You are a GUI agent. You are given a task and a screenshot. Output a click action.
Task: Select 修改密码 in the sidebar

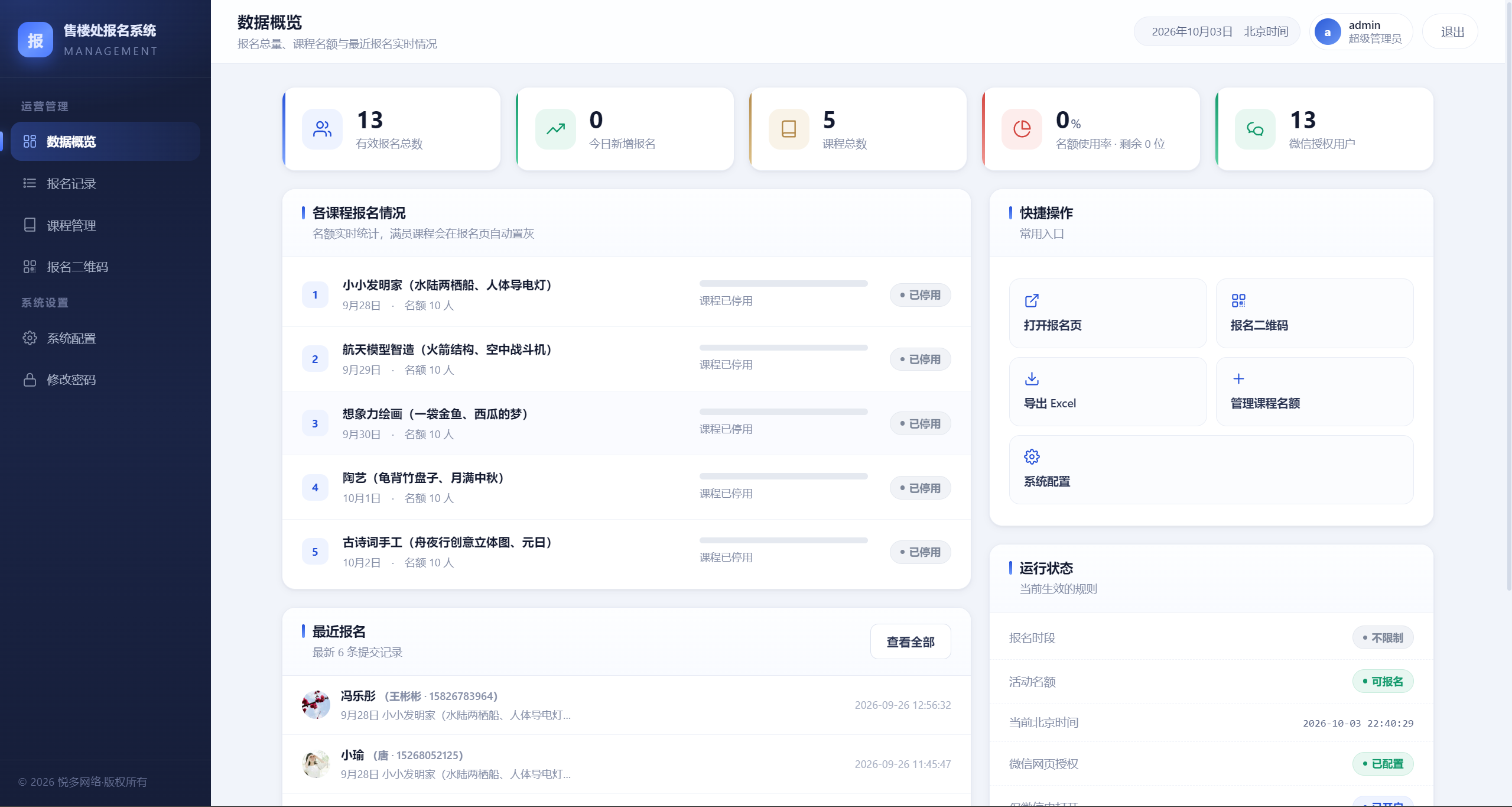click(x=105, y=380)
